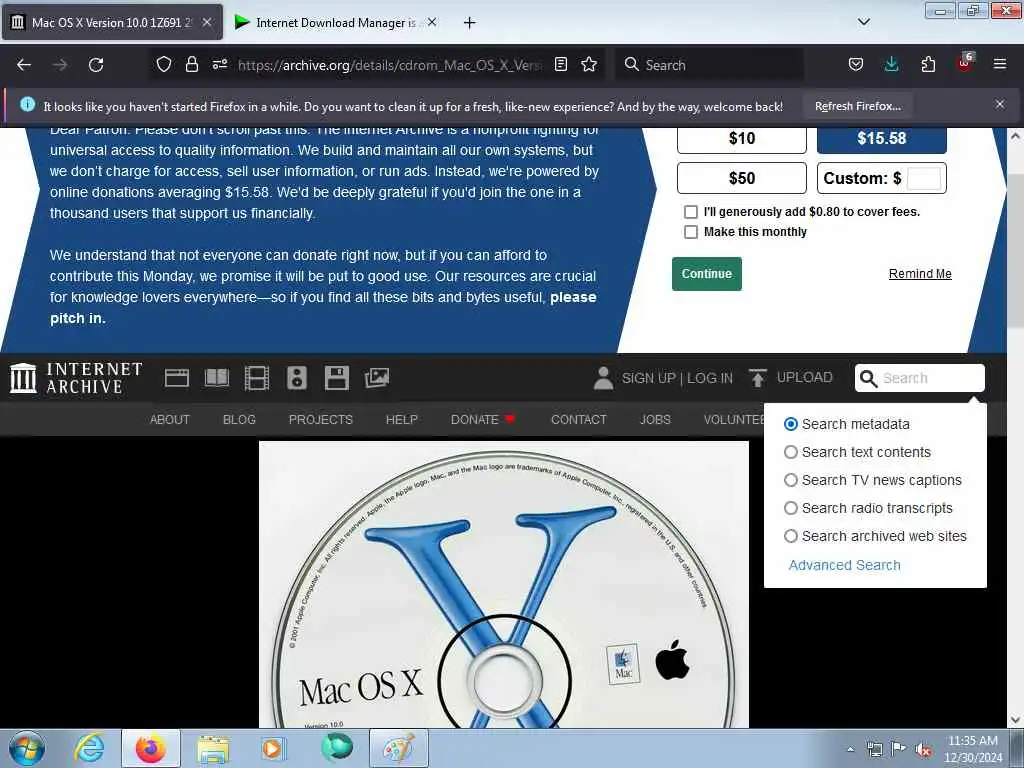Open the HELP nav item

click(402, 419)
